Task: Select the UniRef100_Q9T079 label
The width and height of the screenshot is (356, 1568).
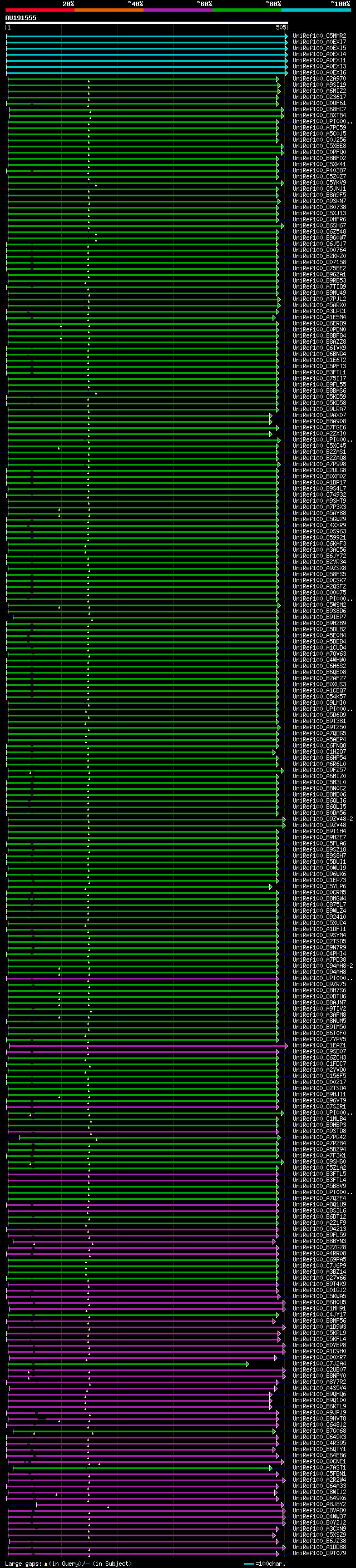Action: [319, 1554]
